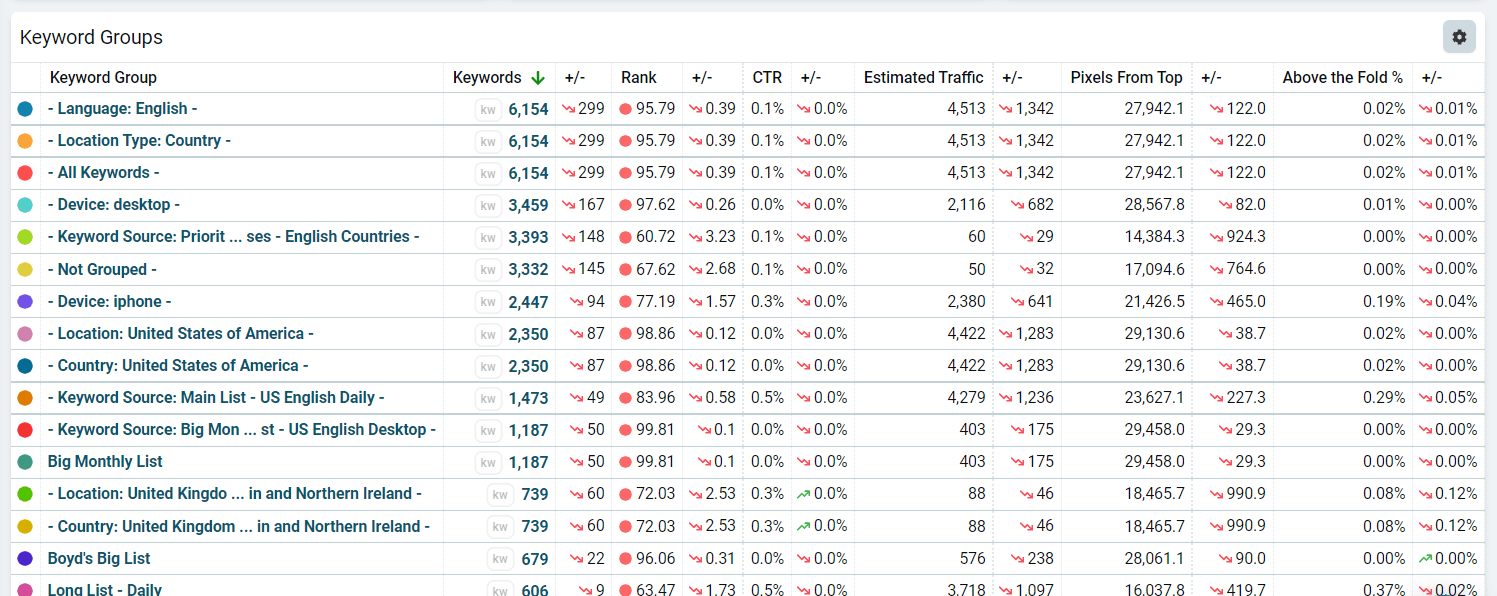Click above the fold value 0.19%
Image resolution: width=1497 pixels, height=596 pixels.
(1384, 301)
